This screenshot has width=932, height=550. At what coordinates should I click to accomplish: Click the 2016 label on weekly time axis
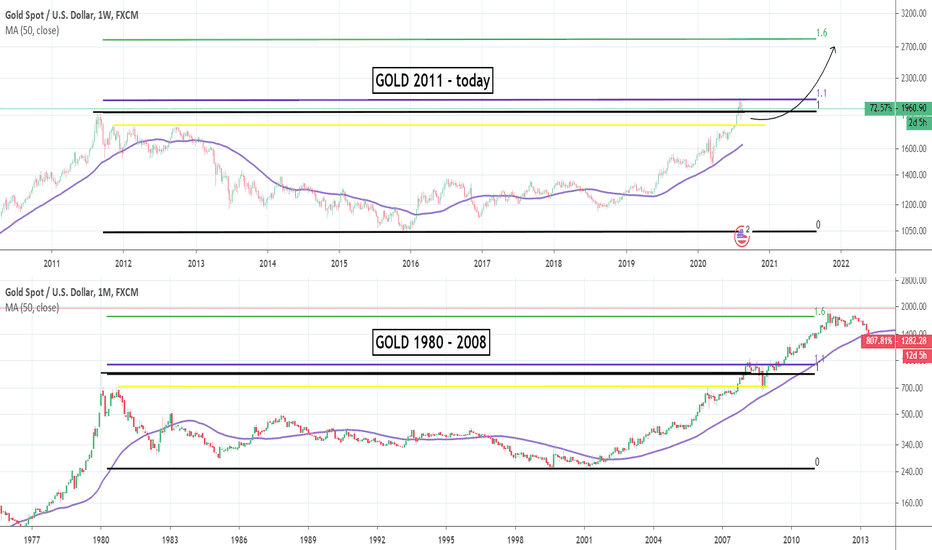pos(410,263)
